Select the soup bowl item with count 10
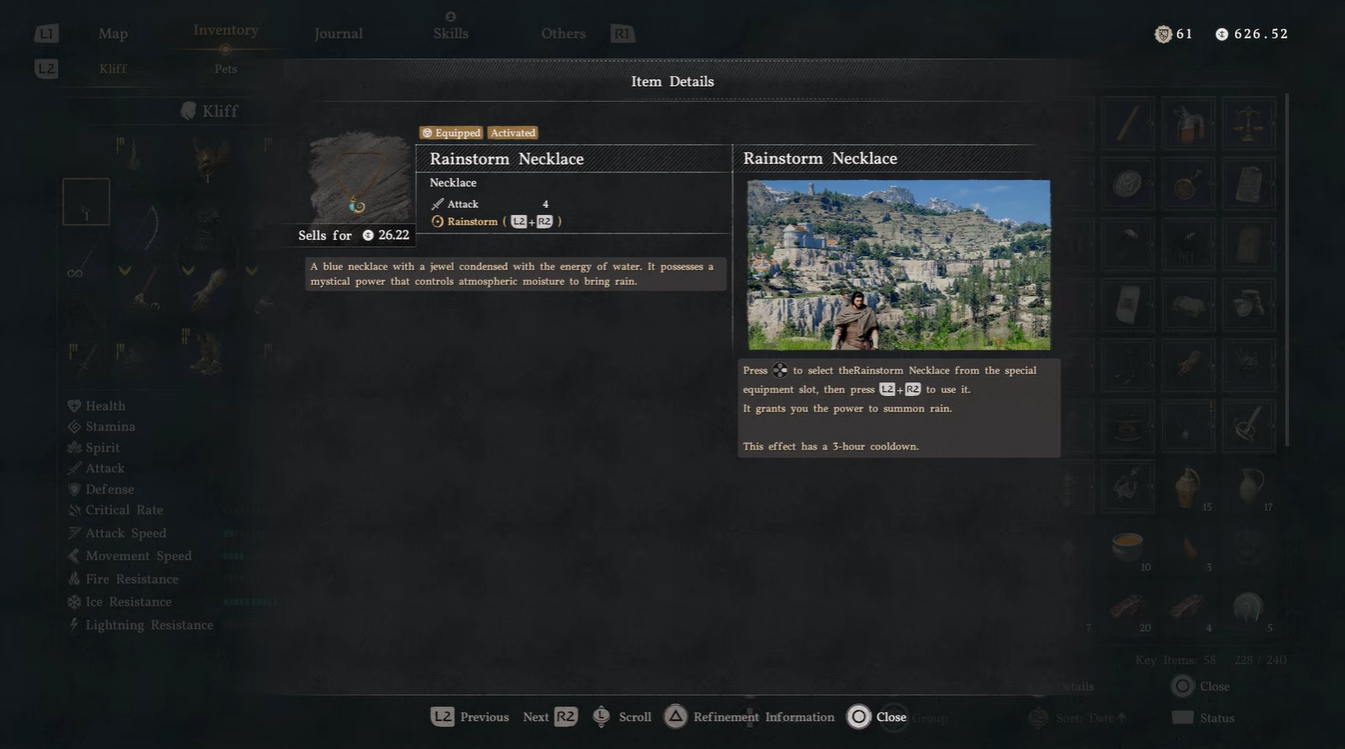This screenshot has width=1345, height=749. (x=1128, y=548)
